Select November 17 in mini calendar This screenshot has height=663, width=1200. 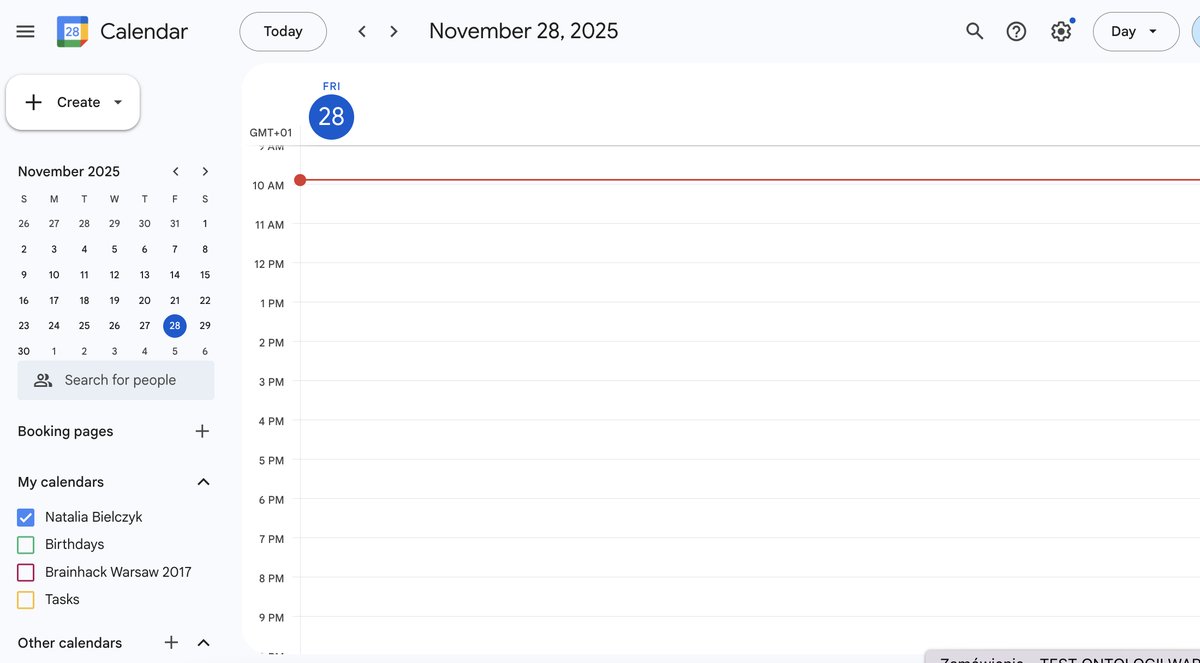tap(54, 300)
